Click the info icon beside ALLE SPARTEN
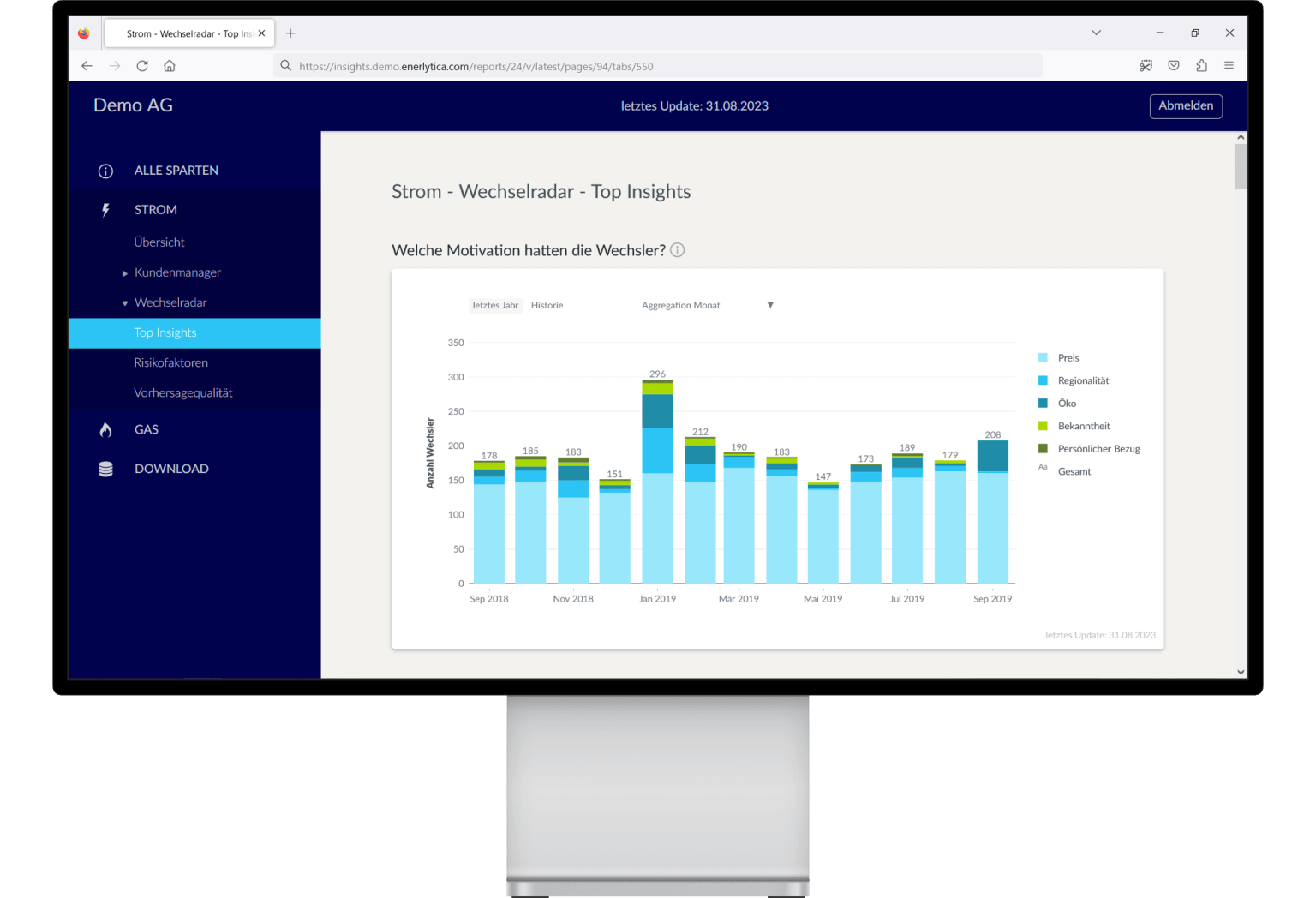 [105, 171]
